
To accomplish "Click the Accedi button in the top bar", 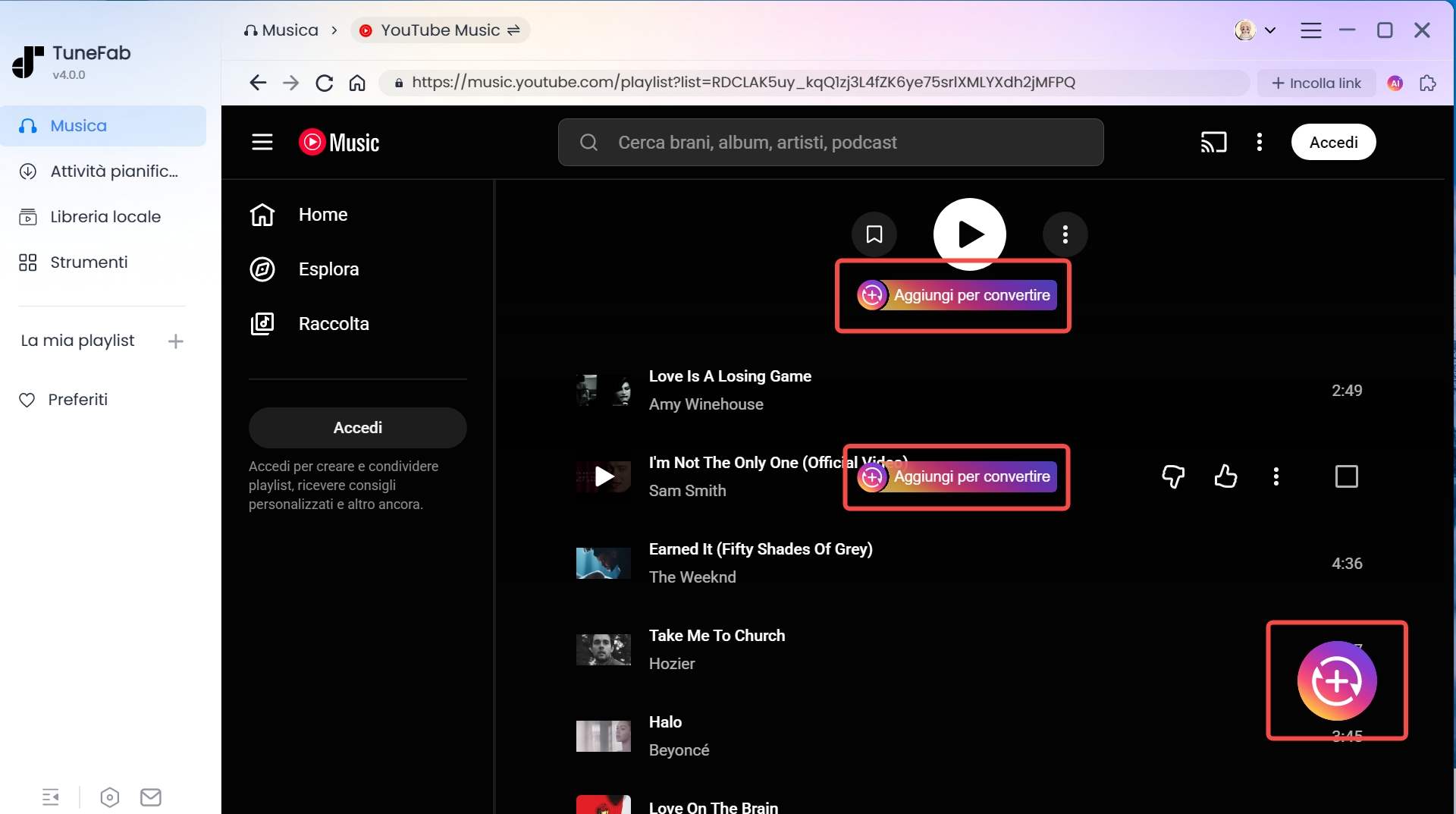I will 1333,142.
